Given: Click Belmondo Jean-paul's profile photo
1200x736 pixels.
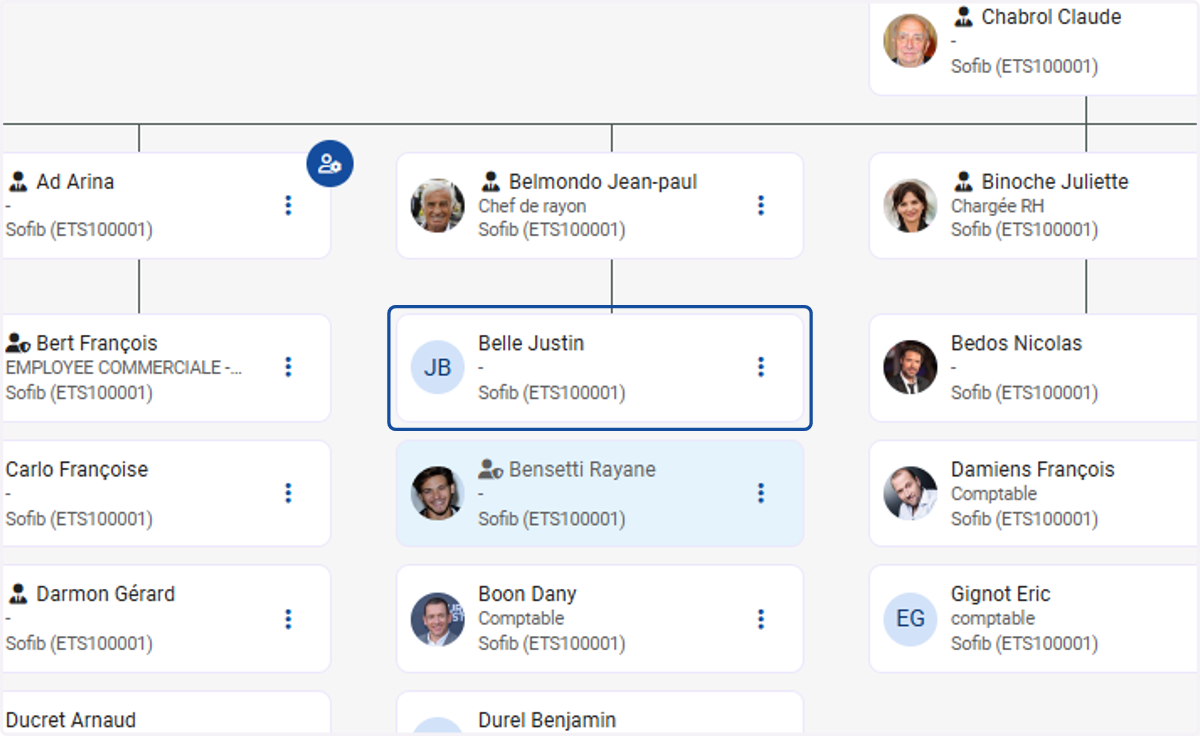Looking at the screenshot, I should click(438, 206).
